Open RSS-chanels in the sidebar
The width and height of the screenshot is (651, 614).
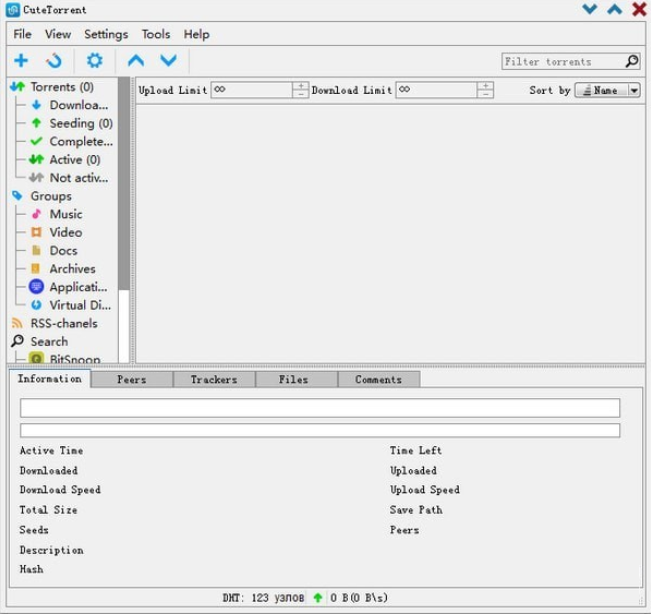pyautogui.click(x=63, y=323)
